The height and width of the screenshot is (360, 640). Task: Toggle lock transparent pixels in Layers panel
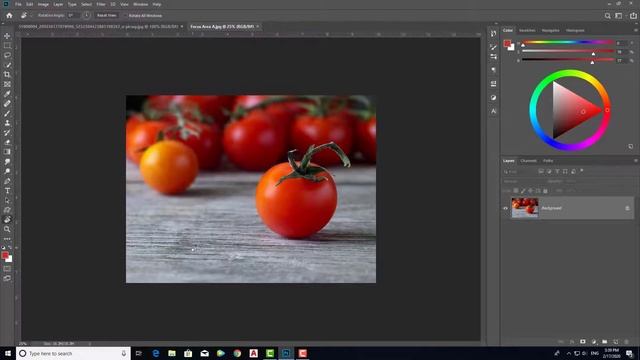tap(516, 191)
